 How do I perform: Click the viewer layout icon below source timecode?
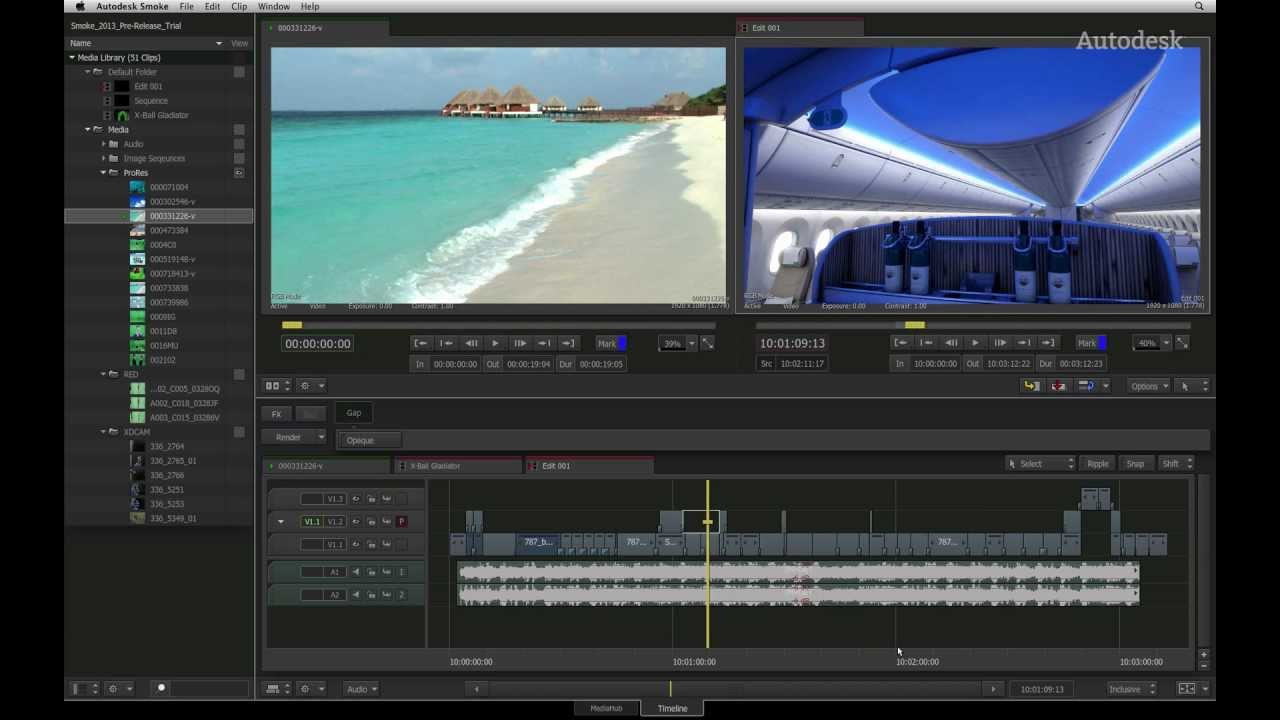click(x=272, y=386)
